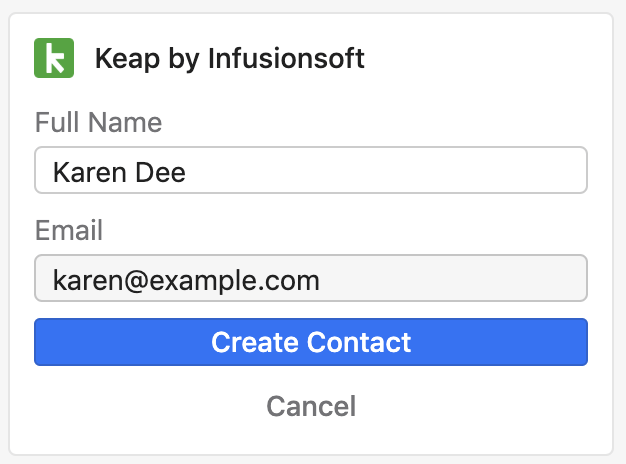Viewport: 626px width, 464px height.
Task: Submit the form with the blue Create Contact button
Action: (x=311, y=342)
